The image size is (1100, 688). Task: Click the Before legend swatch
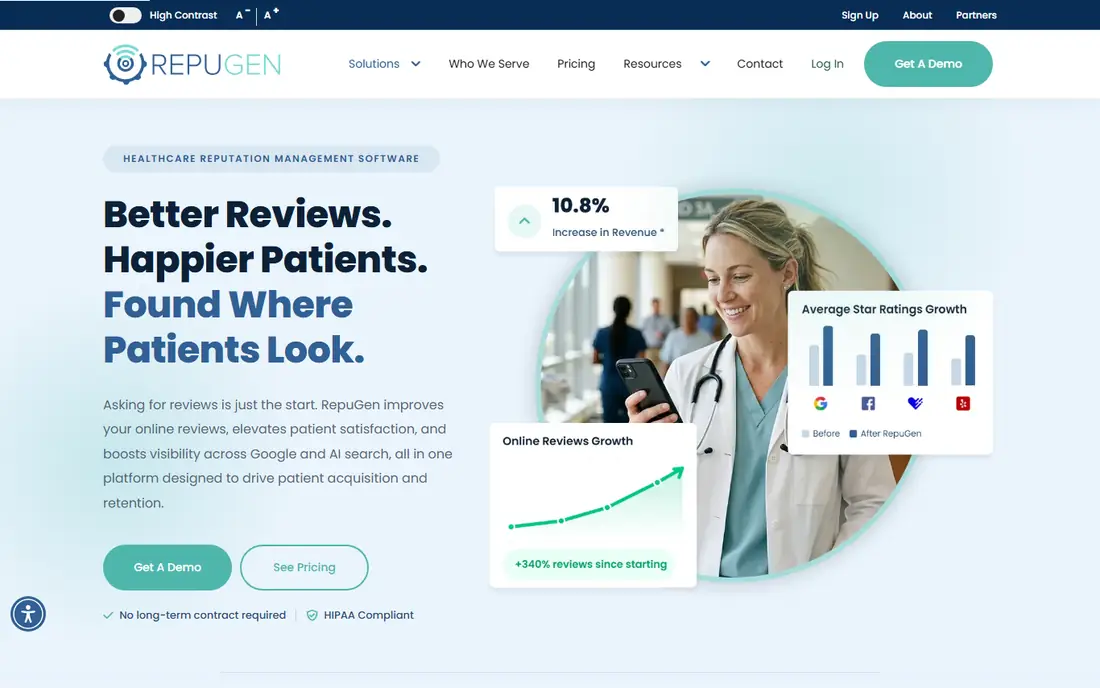click(805, 433)
